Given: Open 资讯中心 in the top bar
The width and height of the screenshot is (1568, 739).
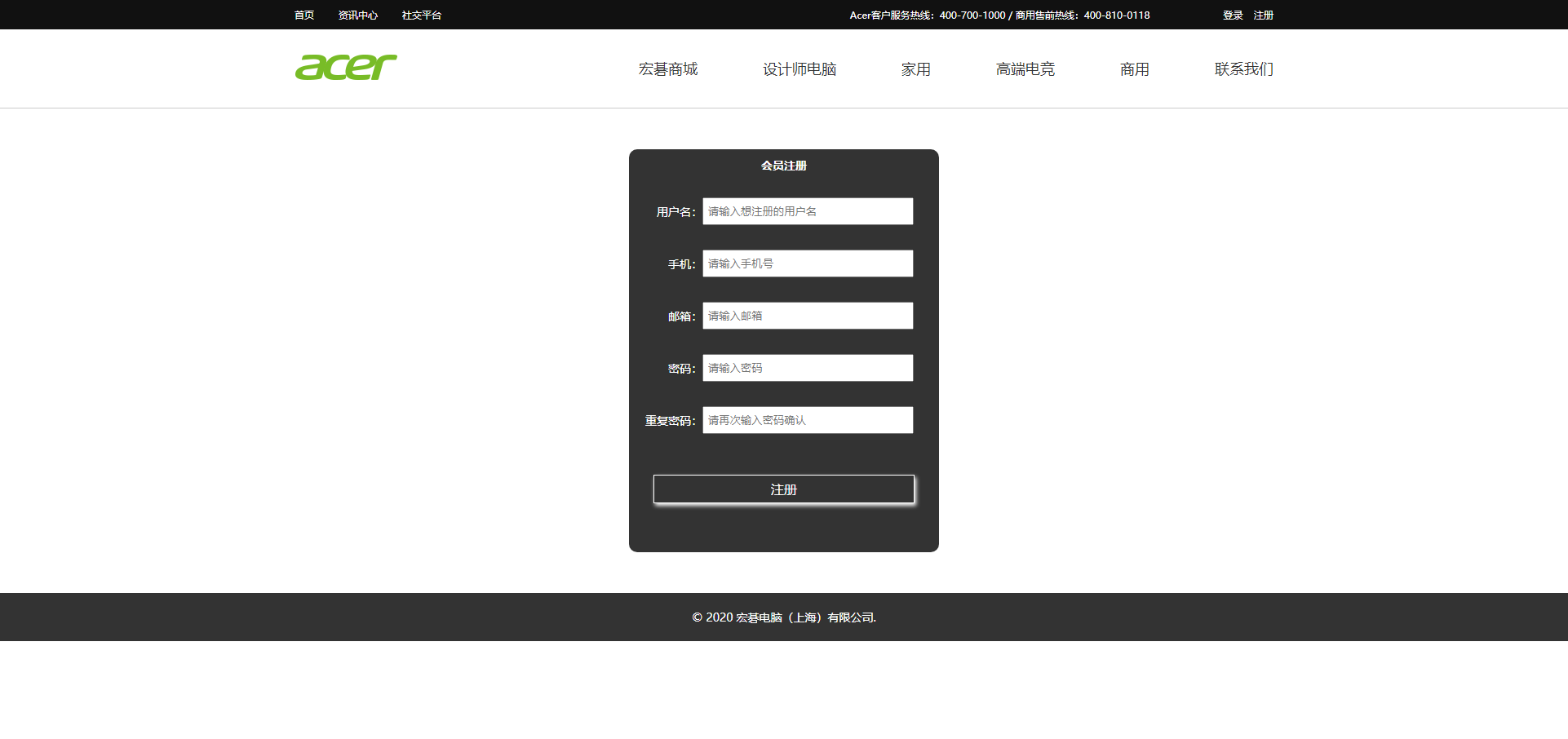Looking at the screenshot, I should tap(358, 15).
